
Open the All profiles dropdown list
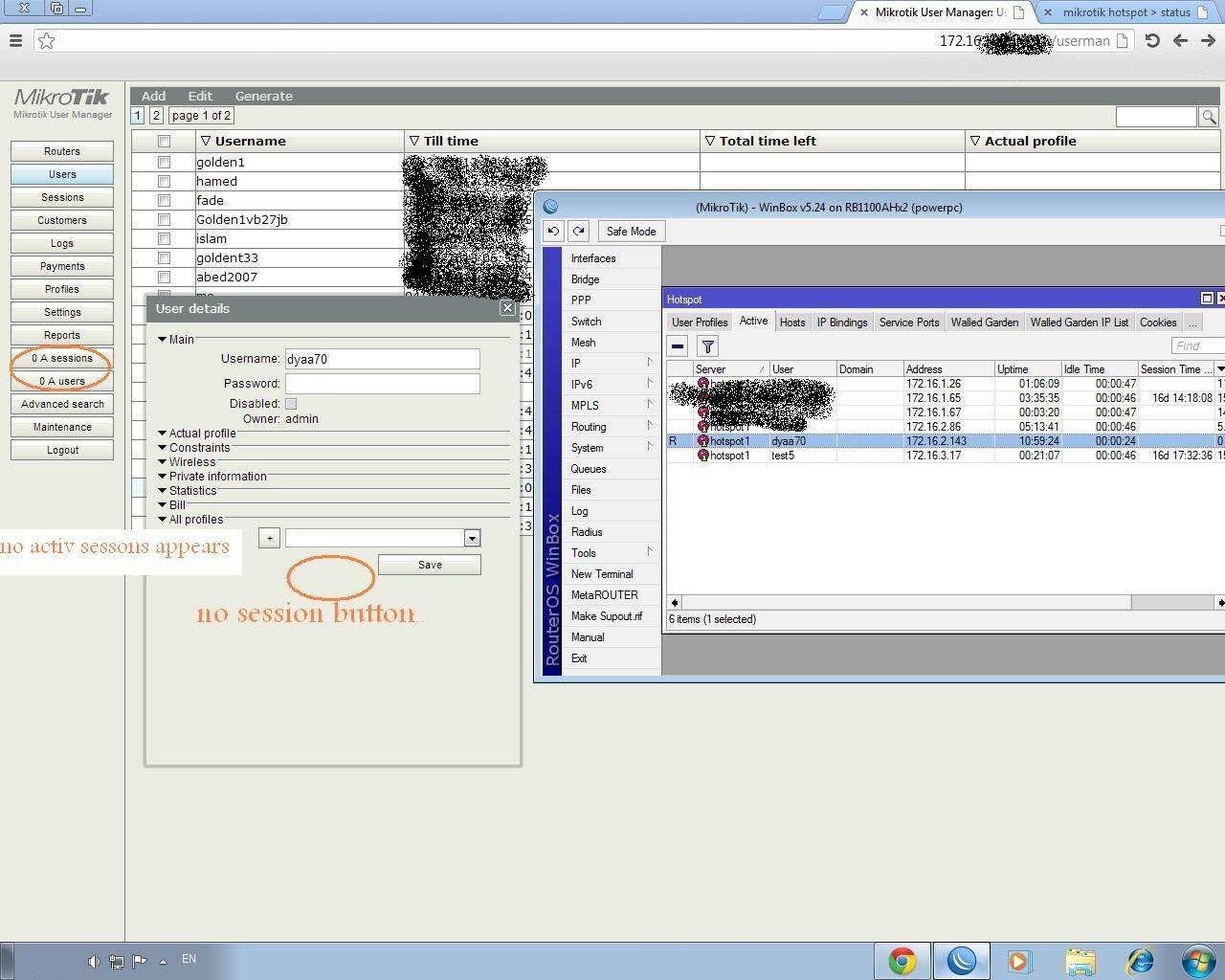point(472,539)
